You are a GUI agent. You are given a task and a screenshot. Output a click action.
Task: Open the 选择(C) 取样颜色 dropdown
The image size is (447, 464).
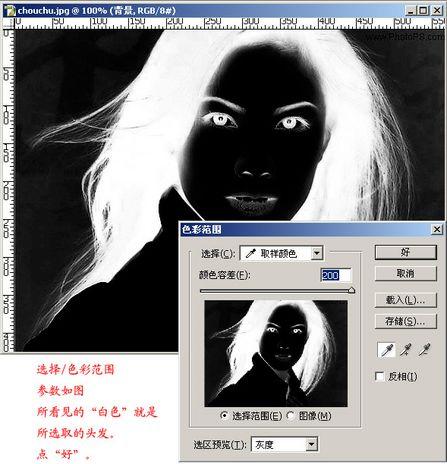click(281, 254)
